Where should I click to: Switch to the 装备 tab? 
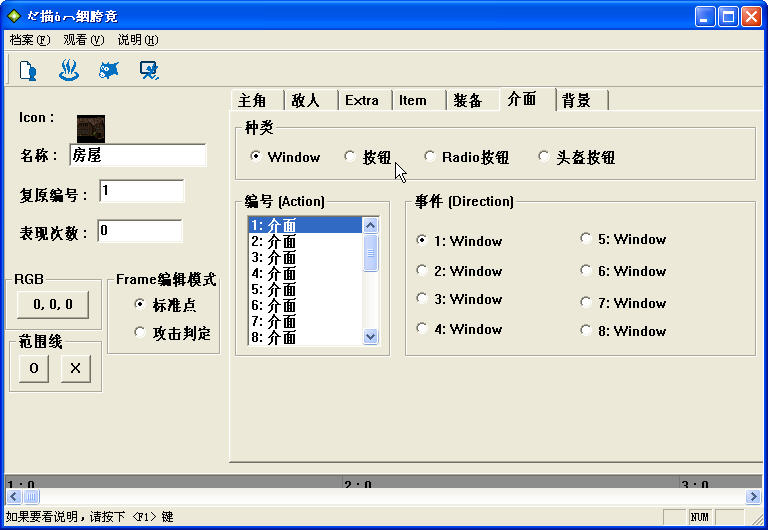point(473,100)
